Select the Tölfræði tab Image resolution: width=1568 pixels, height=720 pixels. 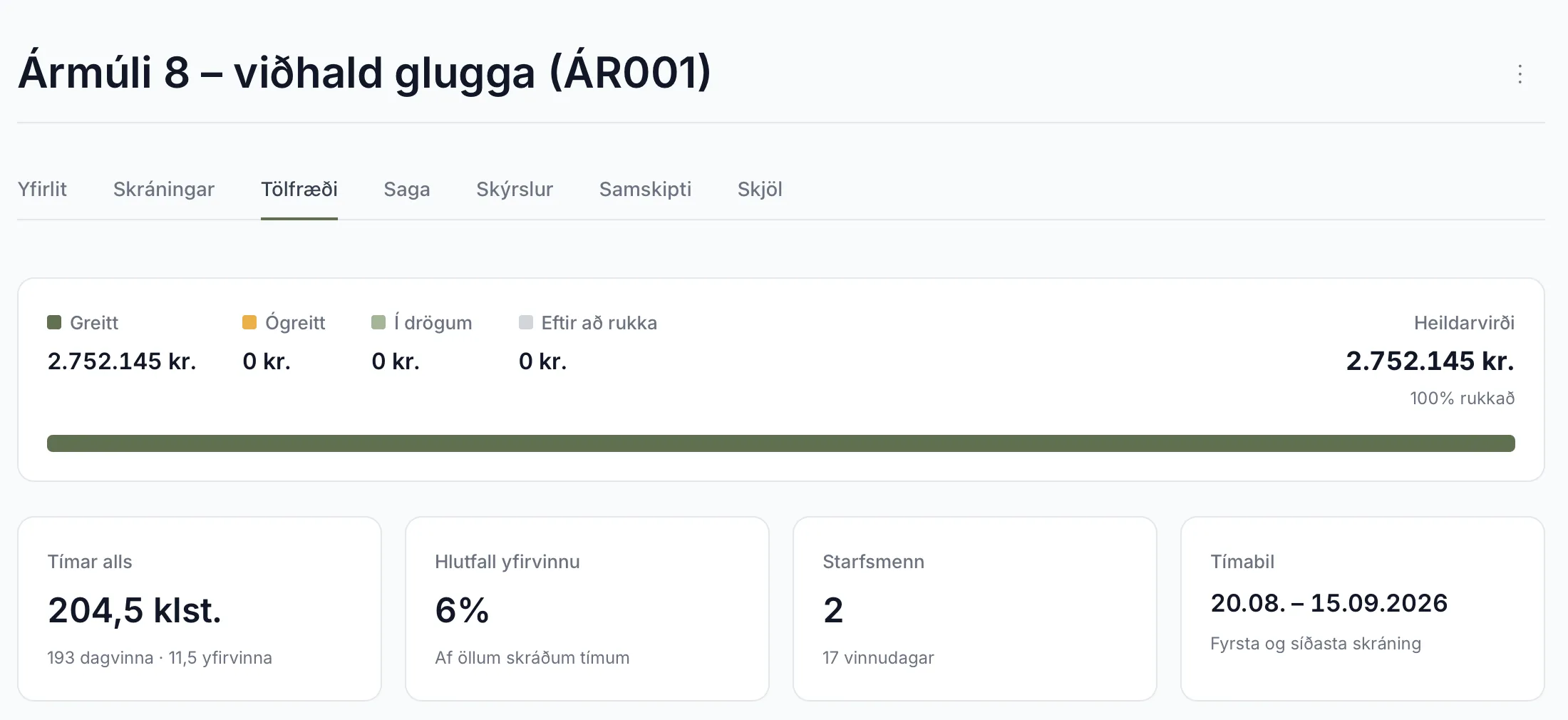(299, 189)
